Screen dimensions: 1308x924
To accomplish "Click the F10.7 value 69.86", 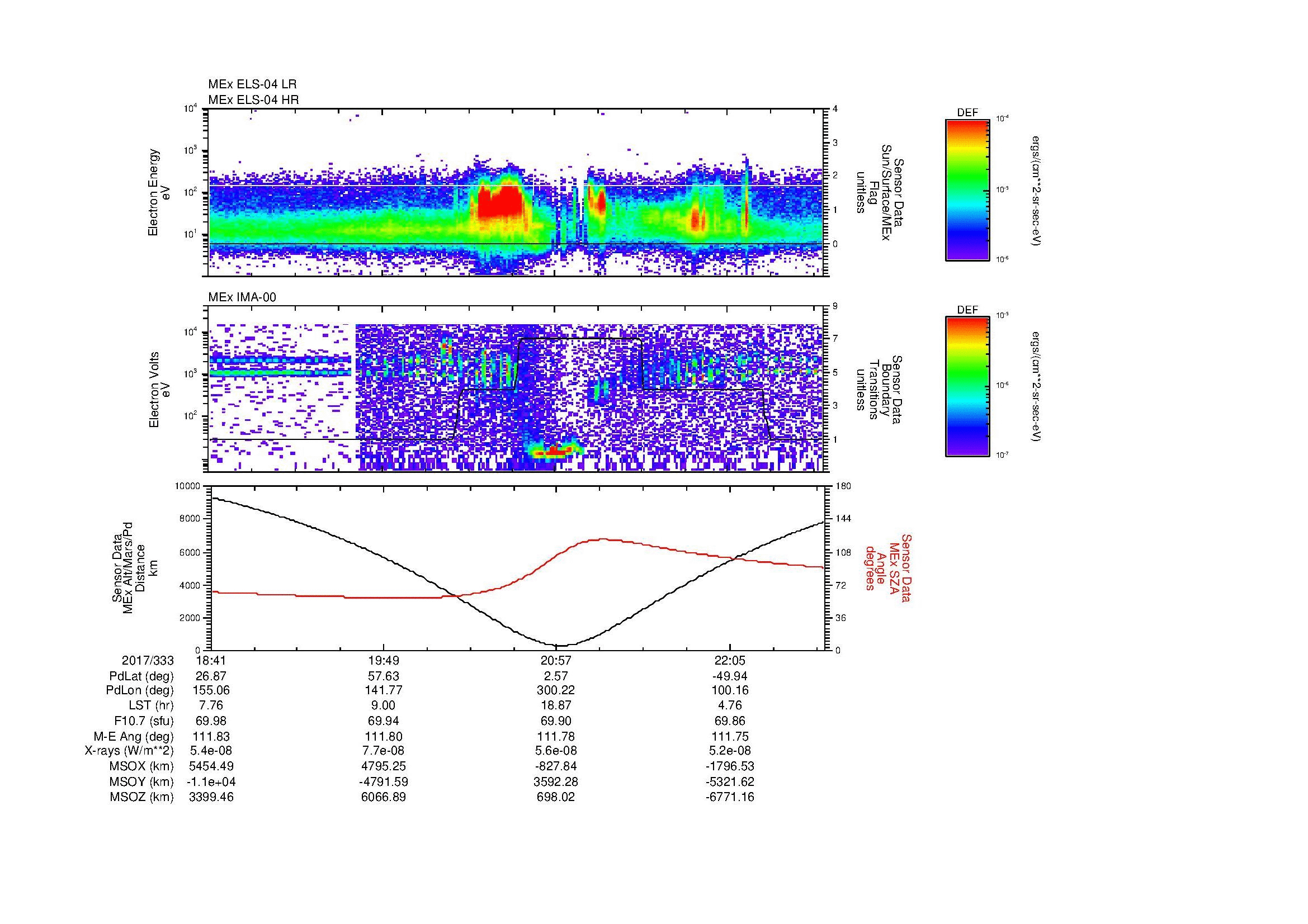I will tap(729, 721).
